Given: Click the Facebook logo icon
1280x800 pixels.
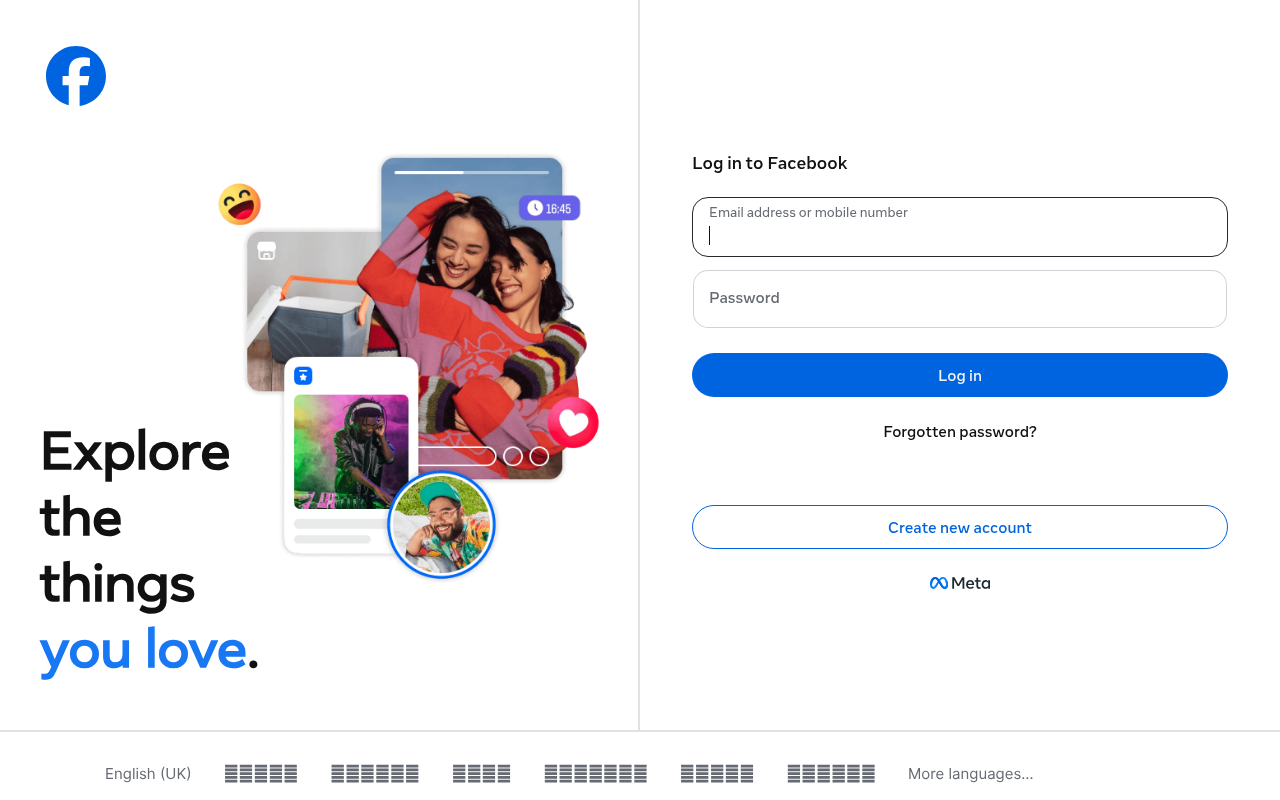Looking at the screenshot, I should [76, 76].
